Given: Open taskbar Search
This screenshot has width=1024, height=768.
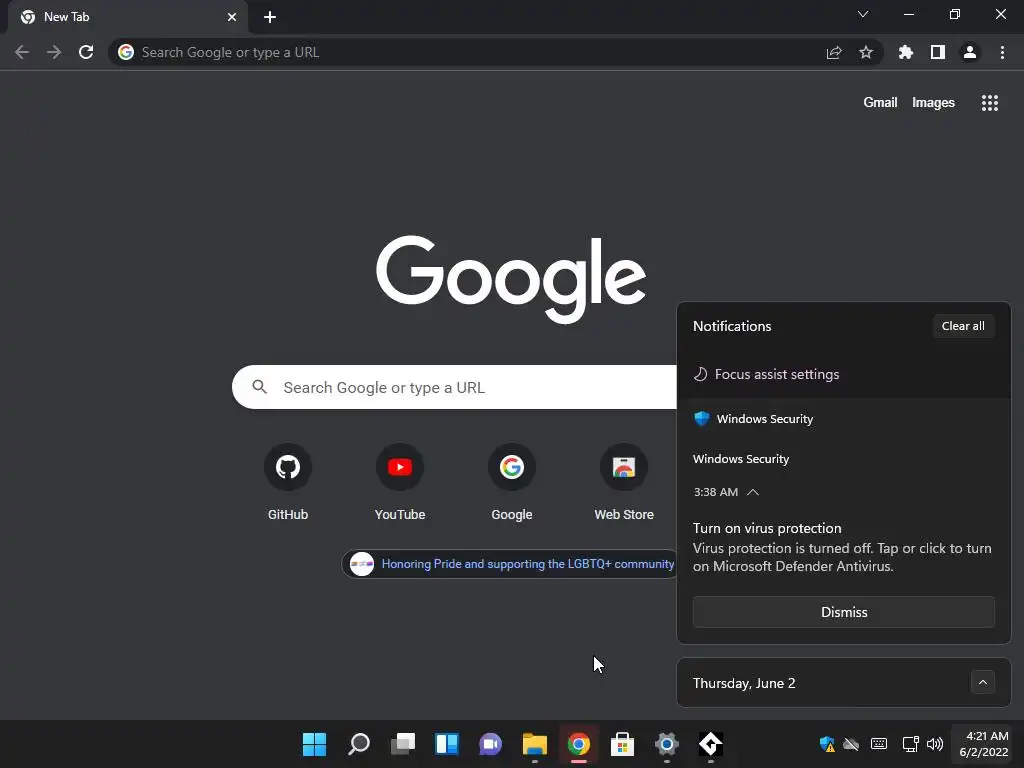Looking at the screenshot, I should (359, 744).
